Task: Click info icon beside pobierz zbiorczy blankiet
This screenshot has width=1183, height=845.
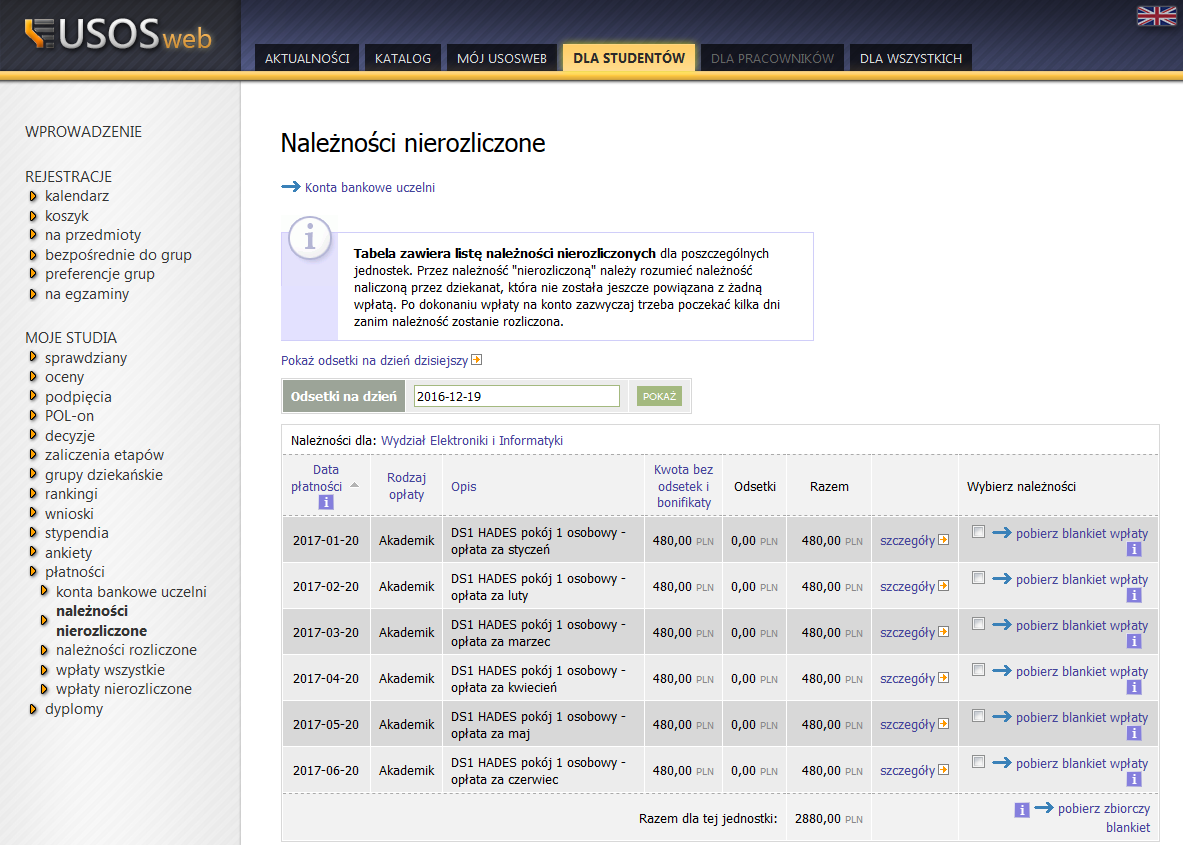Action: pyautogui.click(x=1022, y=810)
